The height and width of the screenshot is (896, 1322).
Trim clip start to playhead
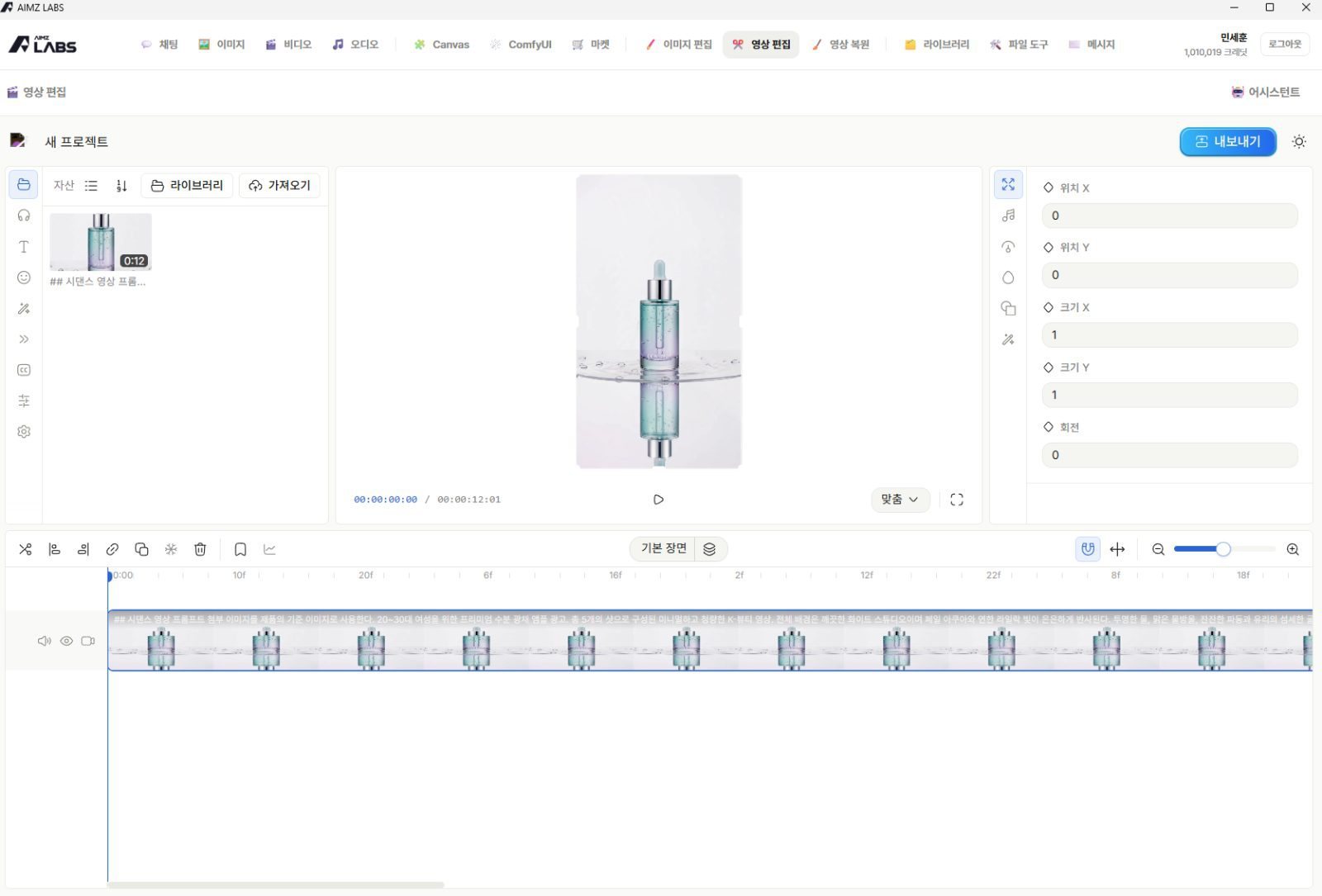click(55, 549)
